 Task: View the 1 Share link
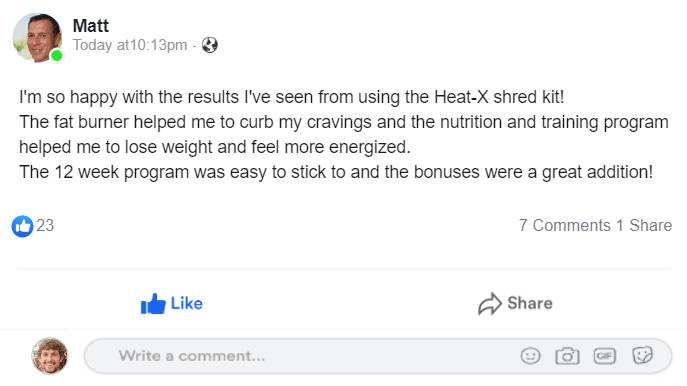click(644, 225)
